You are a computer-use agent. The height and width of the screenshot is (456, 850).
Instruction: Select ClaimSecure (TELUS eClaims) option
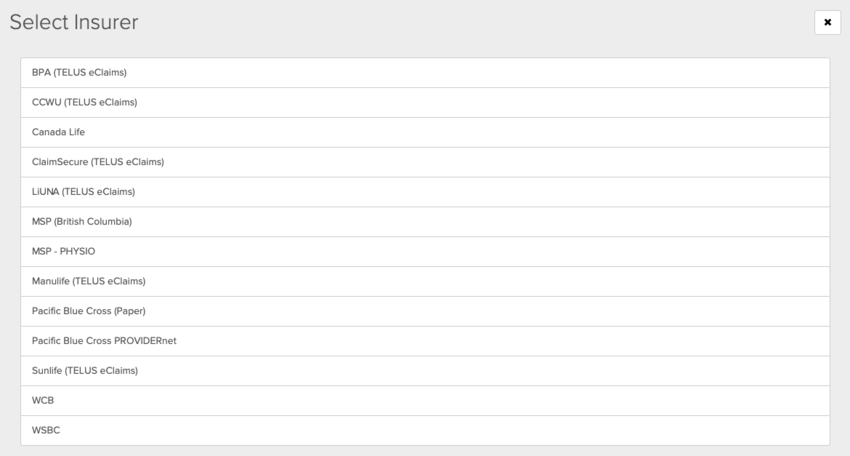[x=424, y=162]
